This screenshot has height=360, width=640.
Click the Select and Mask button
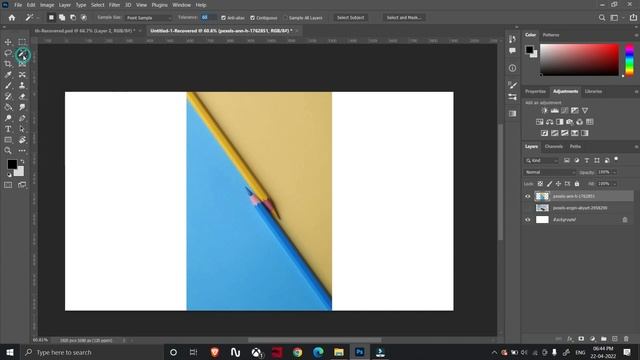click(x=404, y=18)
